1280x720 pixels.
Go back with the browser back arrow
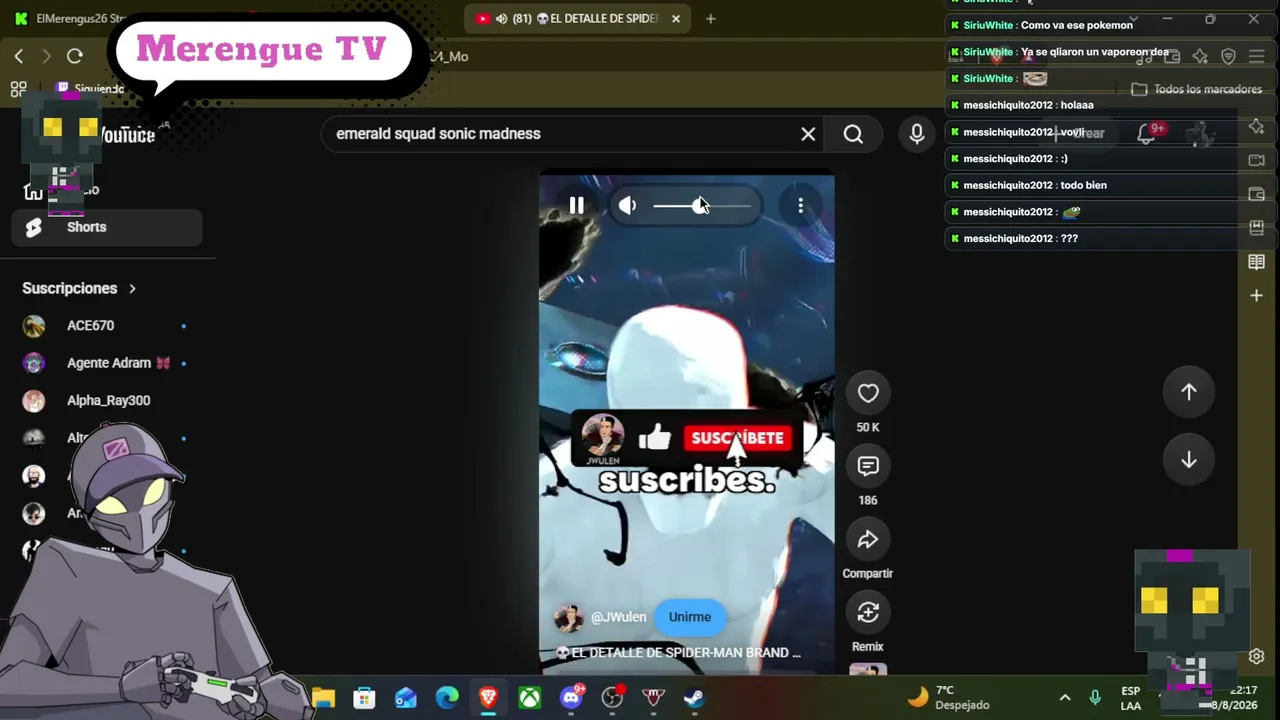pyautogui.click(x=18, y=56)
